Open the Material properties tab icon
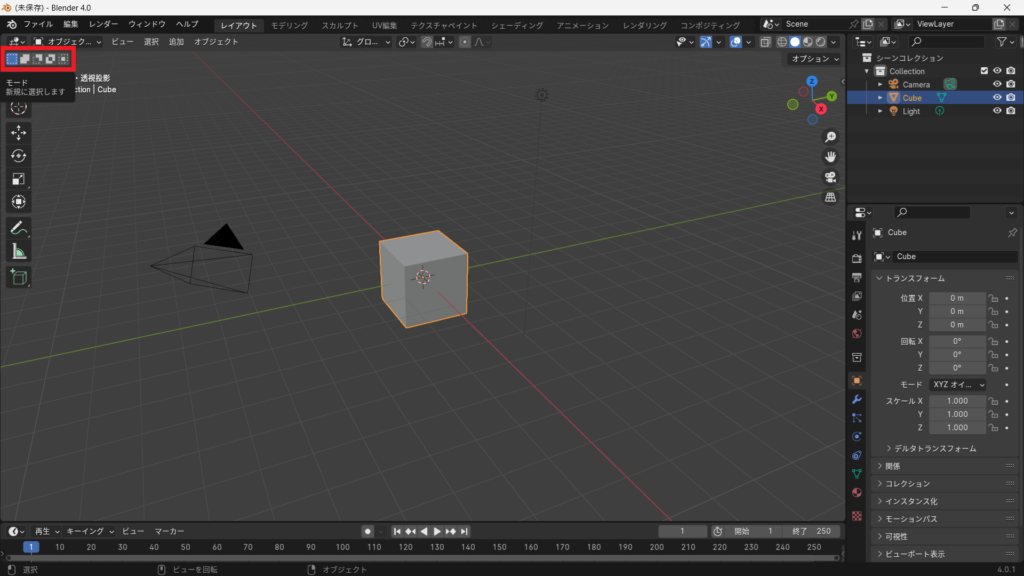The height and width of the screenshot is (576, 1024). click(857, 492)
